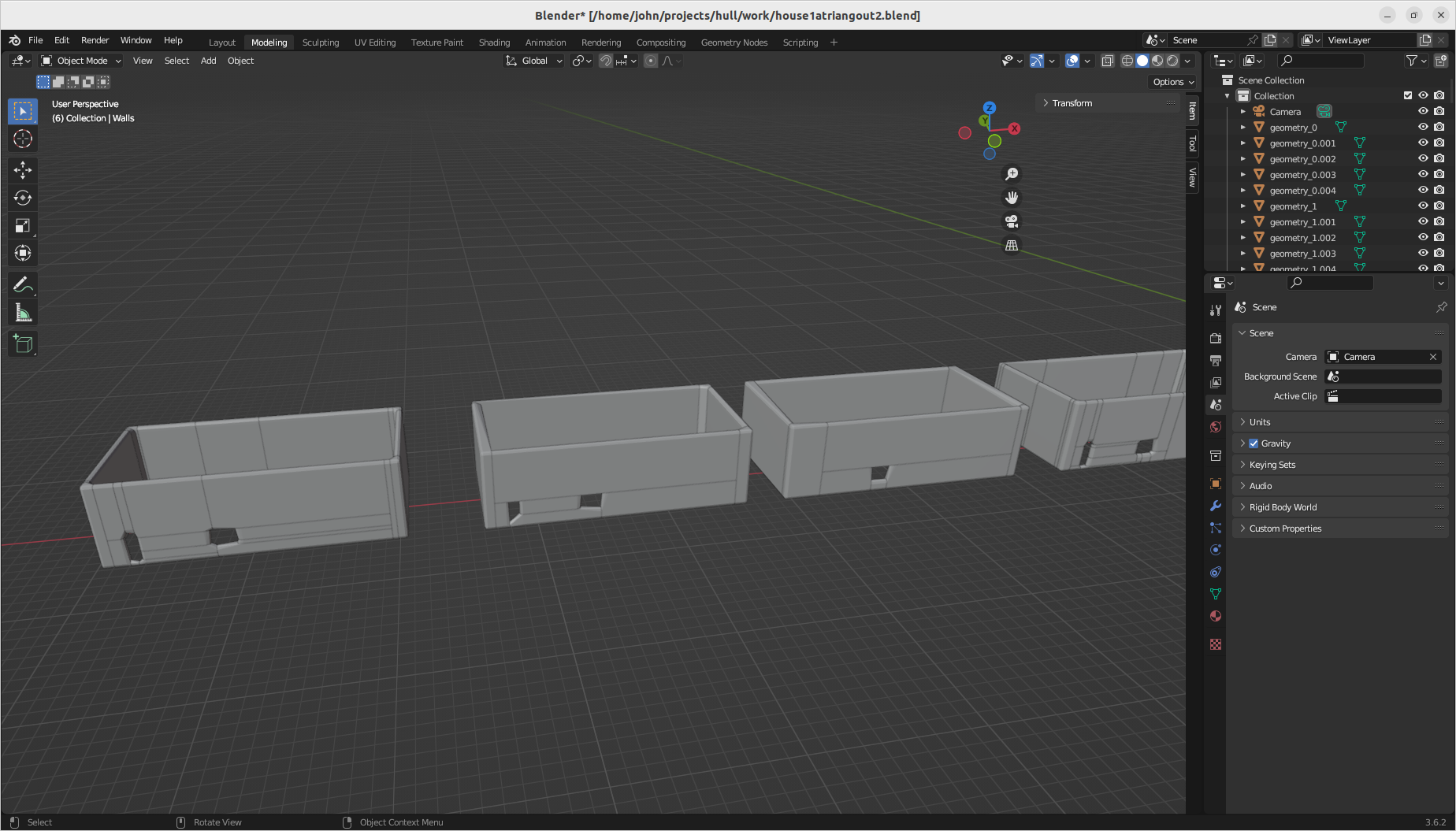The height and width of the screenshot is (831, 1456).
Task: Select the Transform tool
Action: point(22,253)
